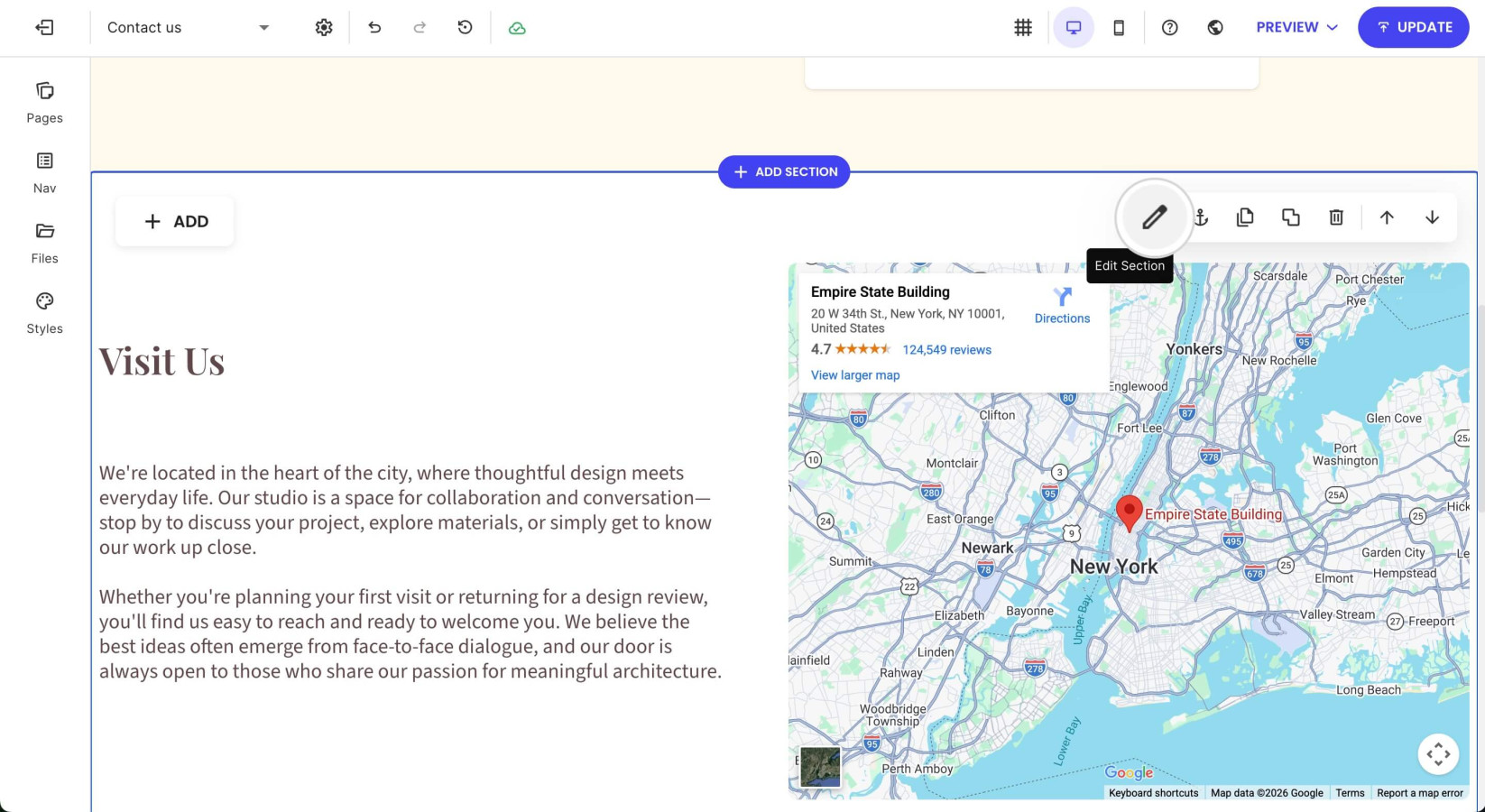Image resolution: width=1485 pixels, height=812 pixels.
Task: Click View larger map link
Action: tap(855, 375)
